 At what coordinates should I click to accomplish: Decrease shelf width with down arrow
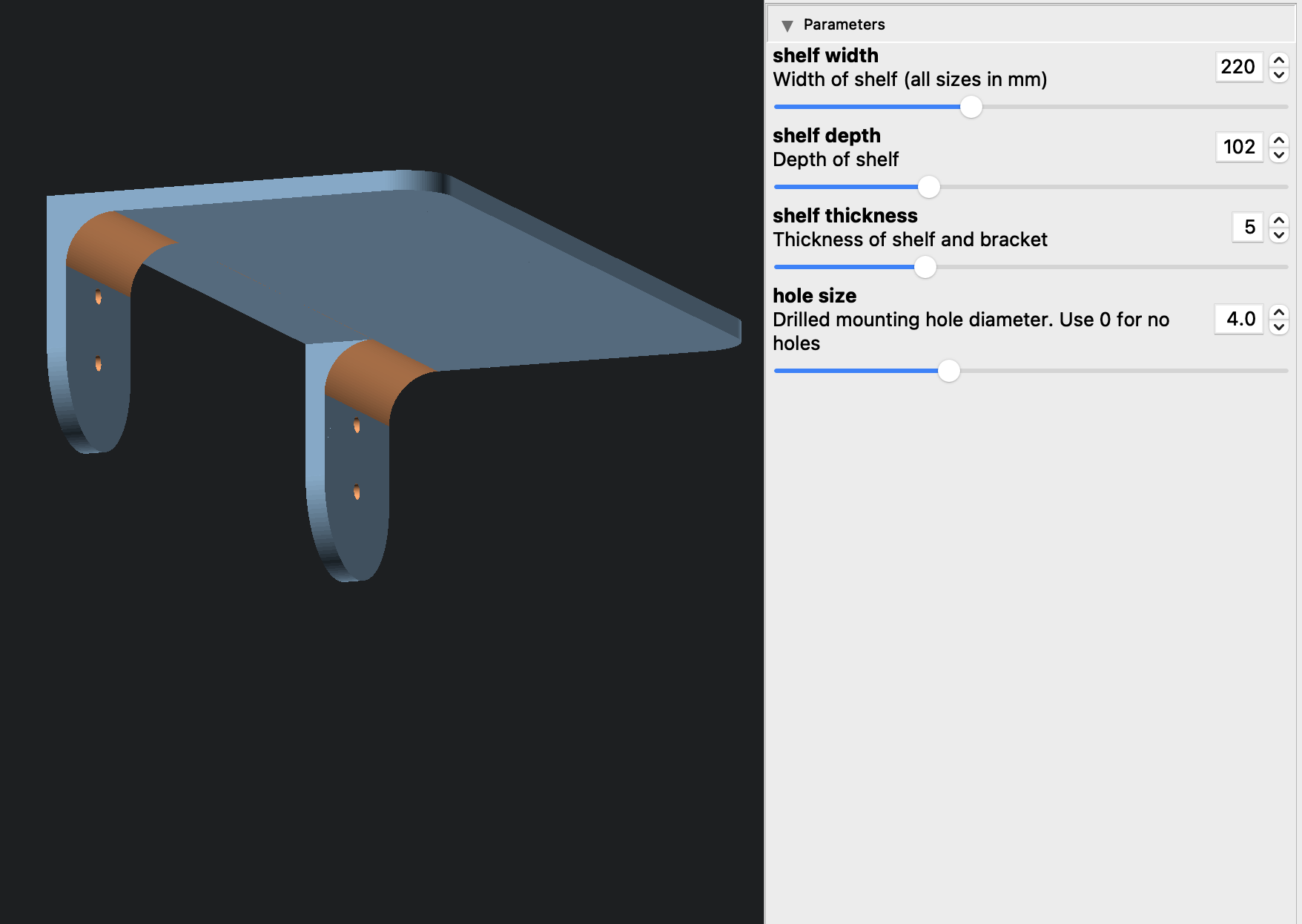1279,75
